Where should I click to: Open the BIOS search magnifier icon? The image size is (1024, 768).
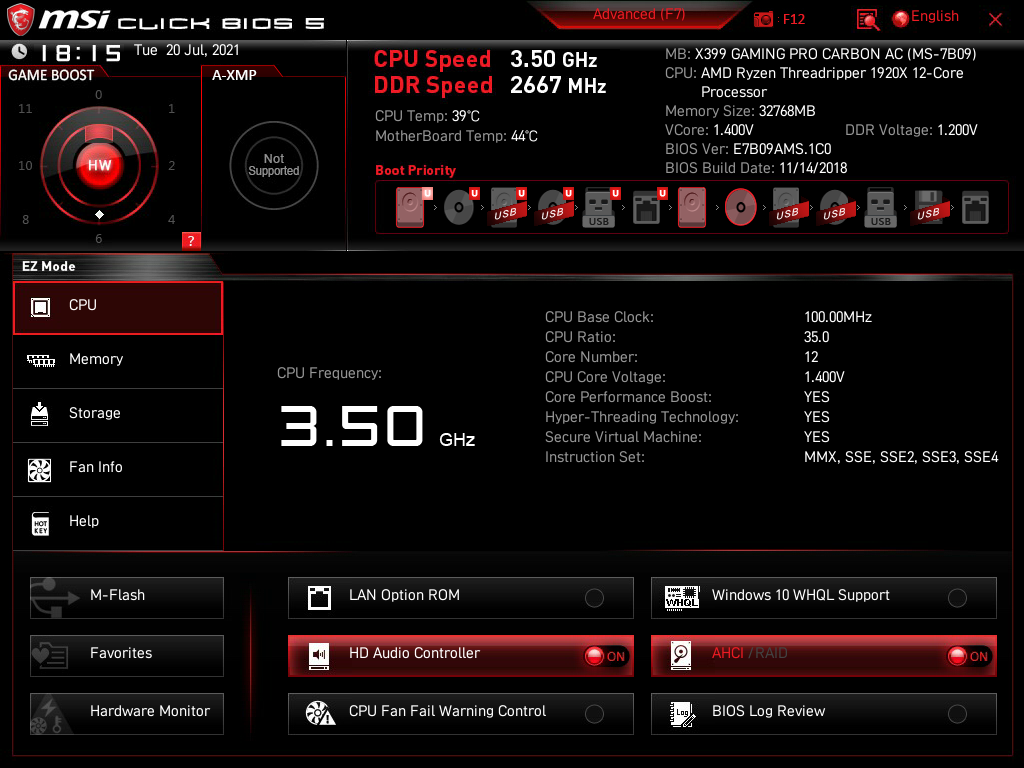[x=867, y=20]
